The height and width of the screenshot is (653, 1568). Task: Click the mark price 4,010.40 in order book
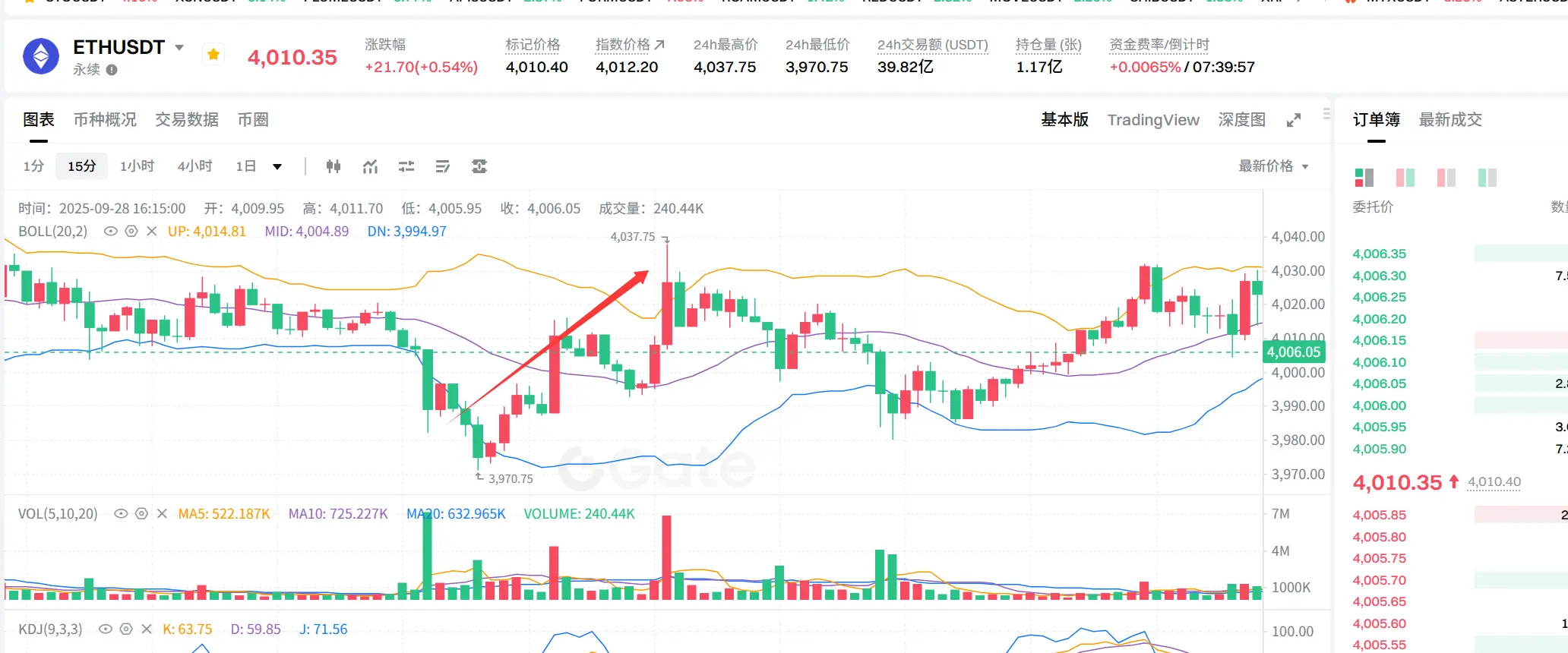point(1494,481)
